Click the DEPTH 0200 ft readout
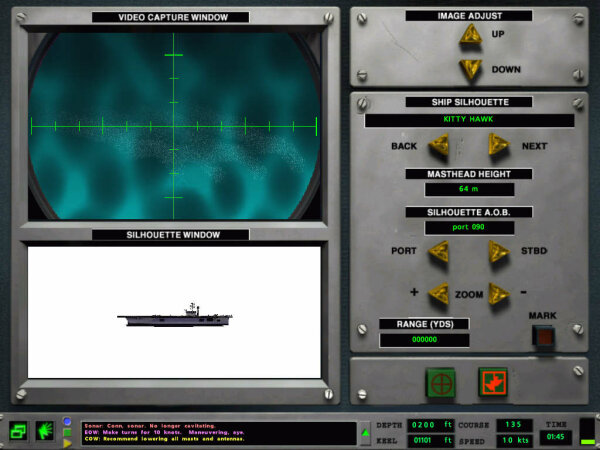The width and height of the screenshot is (600, 450). point(435,424)
